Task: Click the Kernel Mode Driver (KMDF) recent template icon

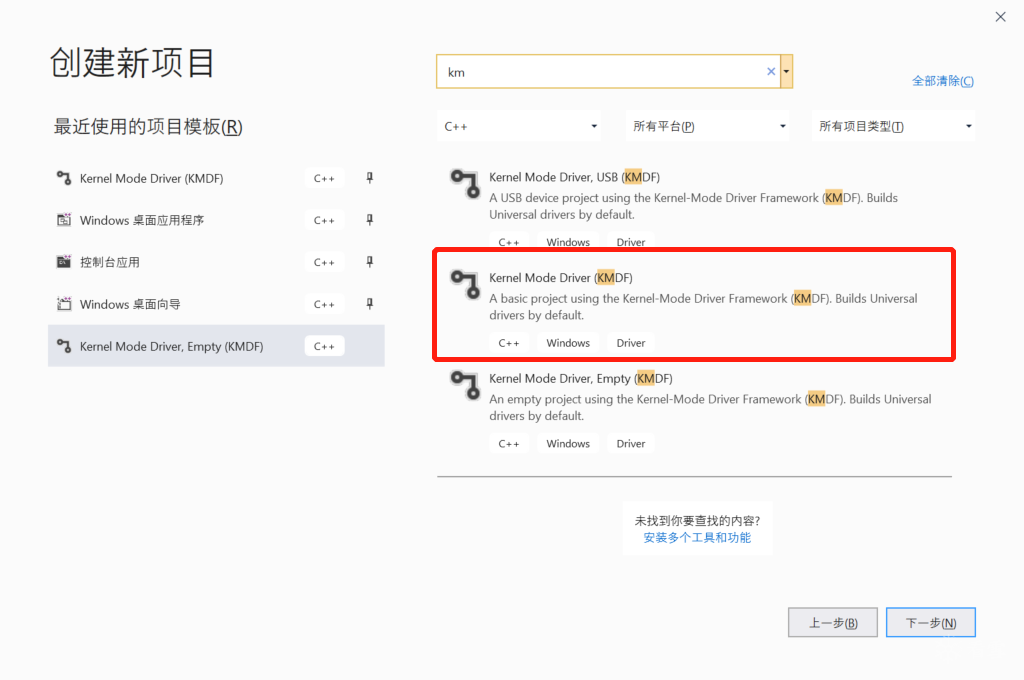Action: (63, 178)
